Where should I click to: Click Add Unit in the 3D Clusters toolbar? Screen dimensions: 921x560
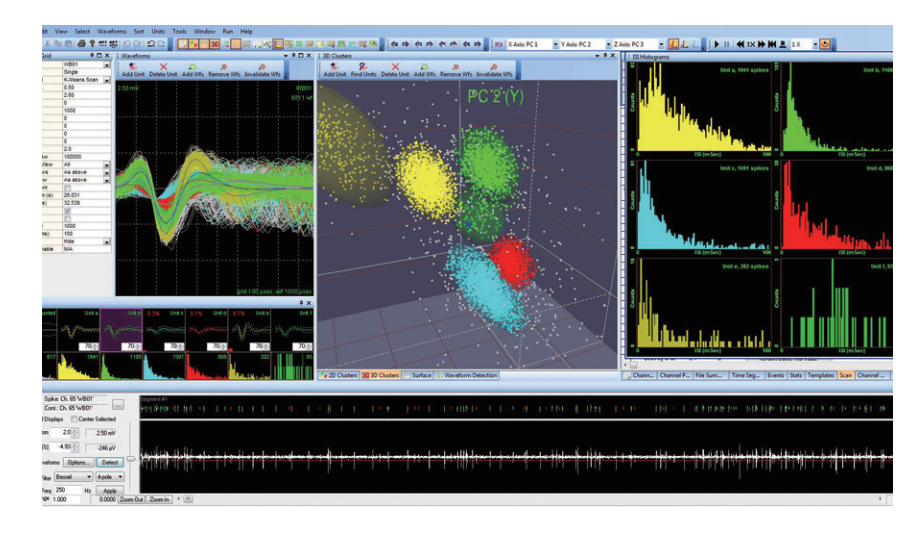point(334,71)
